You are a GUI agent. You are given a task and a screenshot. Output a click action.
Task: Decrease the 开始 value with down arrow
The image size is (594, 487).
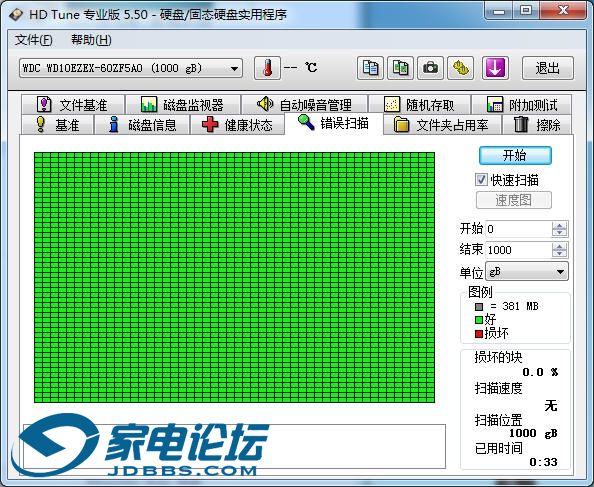[560, 233]
